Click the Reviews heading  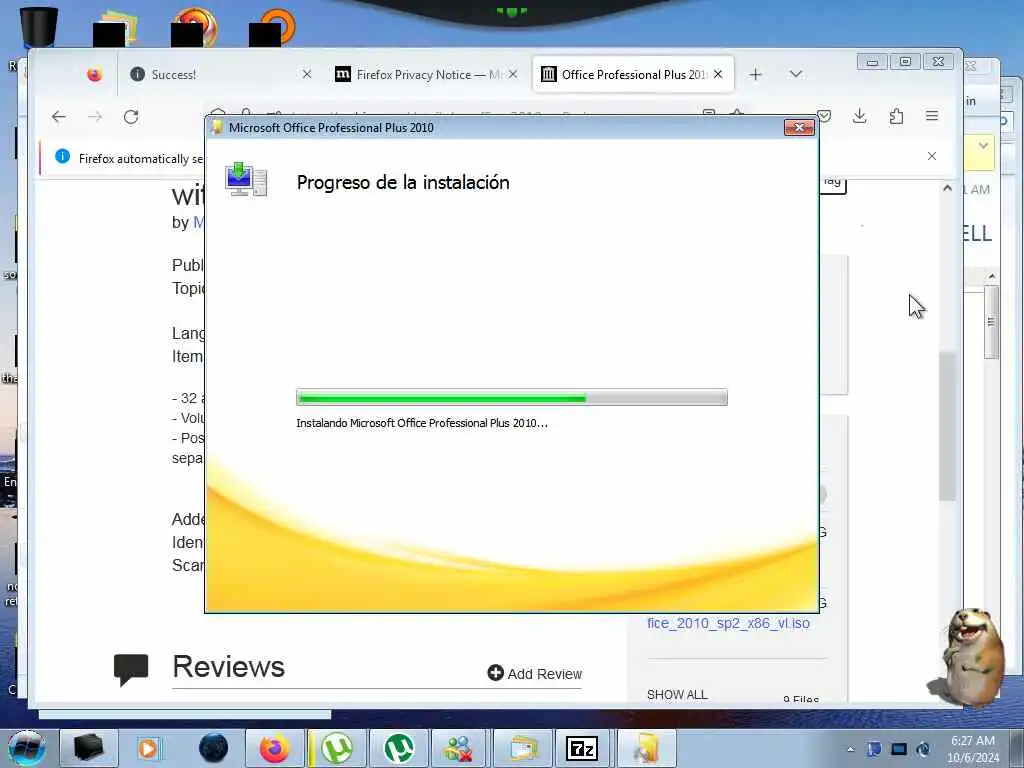coord(229,667)
